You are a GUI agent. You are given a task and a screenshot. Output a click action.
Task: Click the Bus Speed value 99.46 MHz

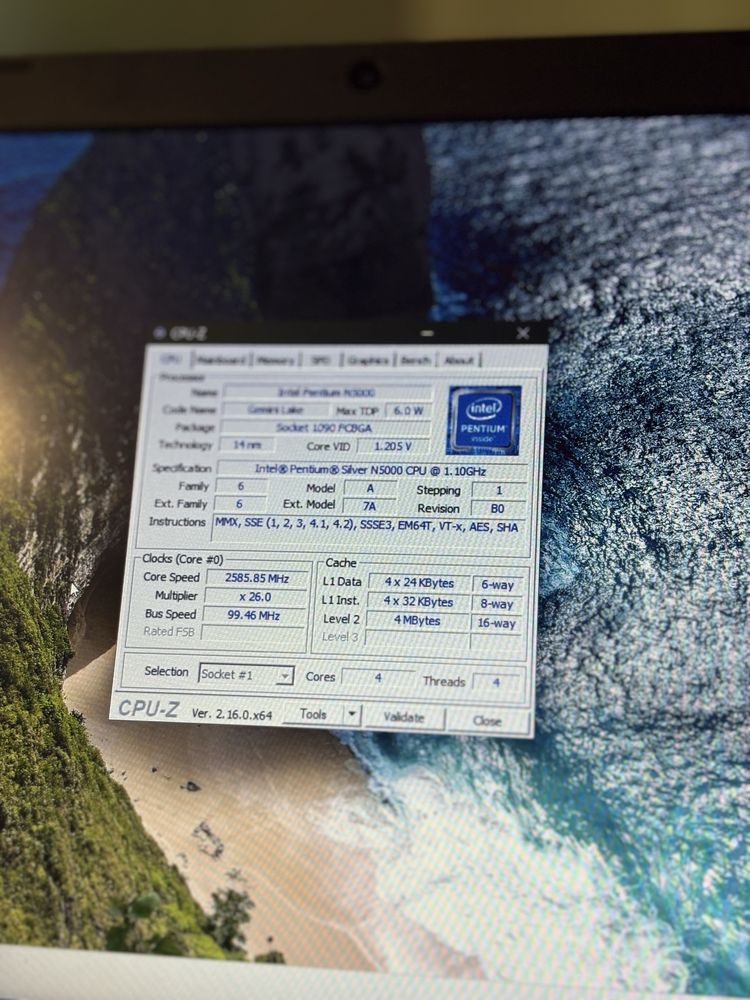254,615
